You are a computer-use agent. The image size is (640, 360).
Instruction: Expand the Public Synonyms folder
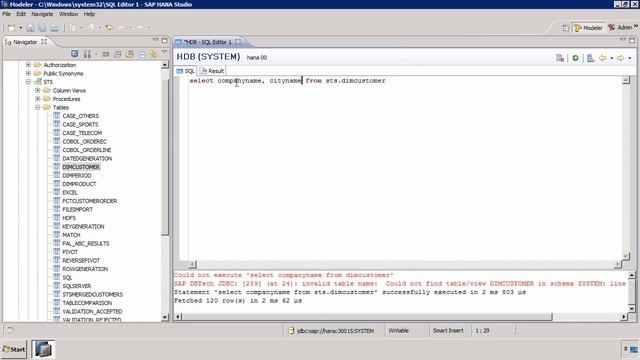[28, 73]
